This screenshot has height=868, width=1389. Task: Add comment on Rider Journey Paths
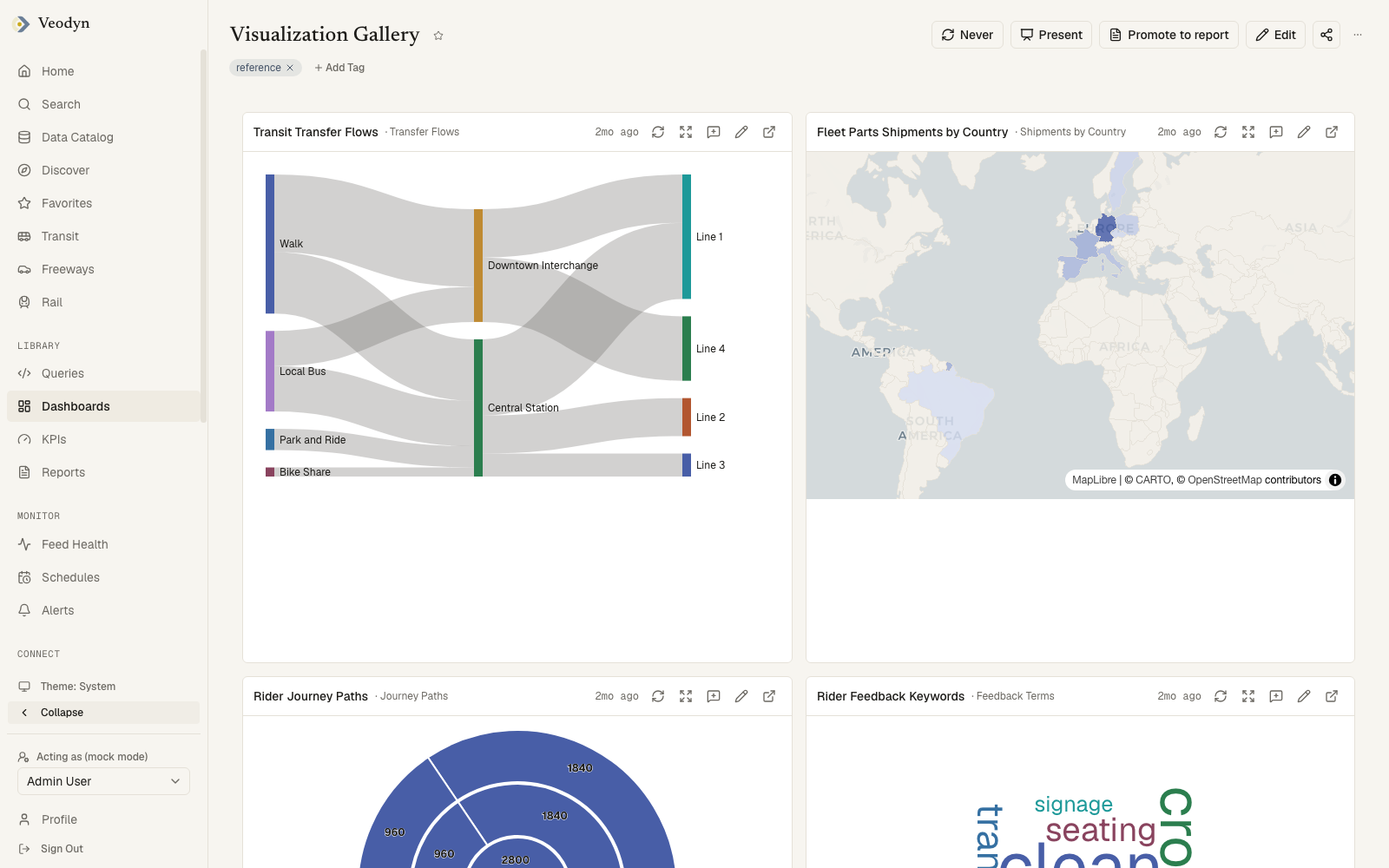point(714,696)
